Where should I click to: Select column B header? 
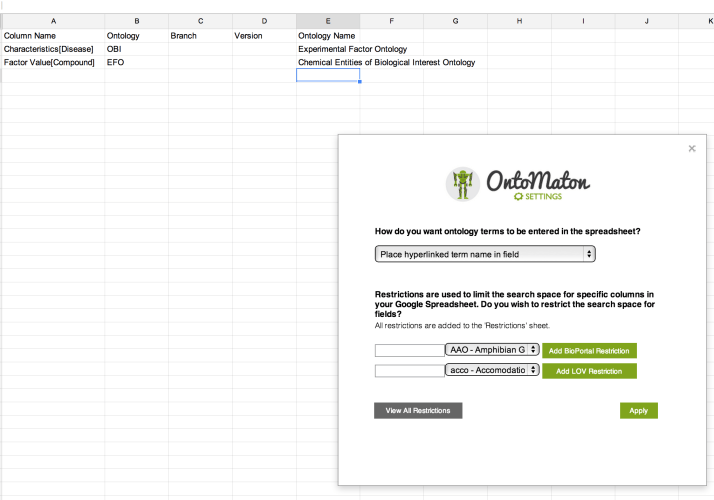tap(137, 21)
